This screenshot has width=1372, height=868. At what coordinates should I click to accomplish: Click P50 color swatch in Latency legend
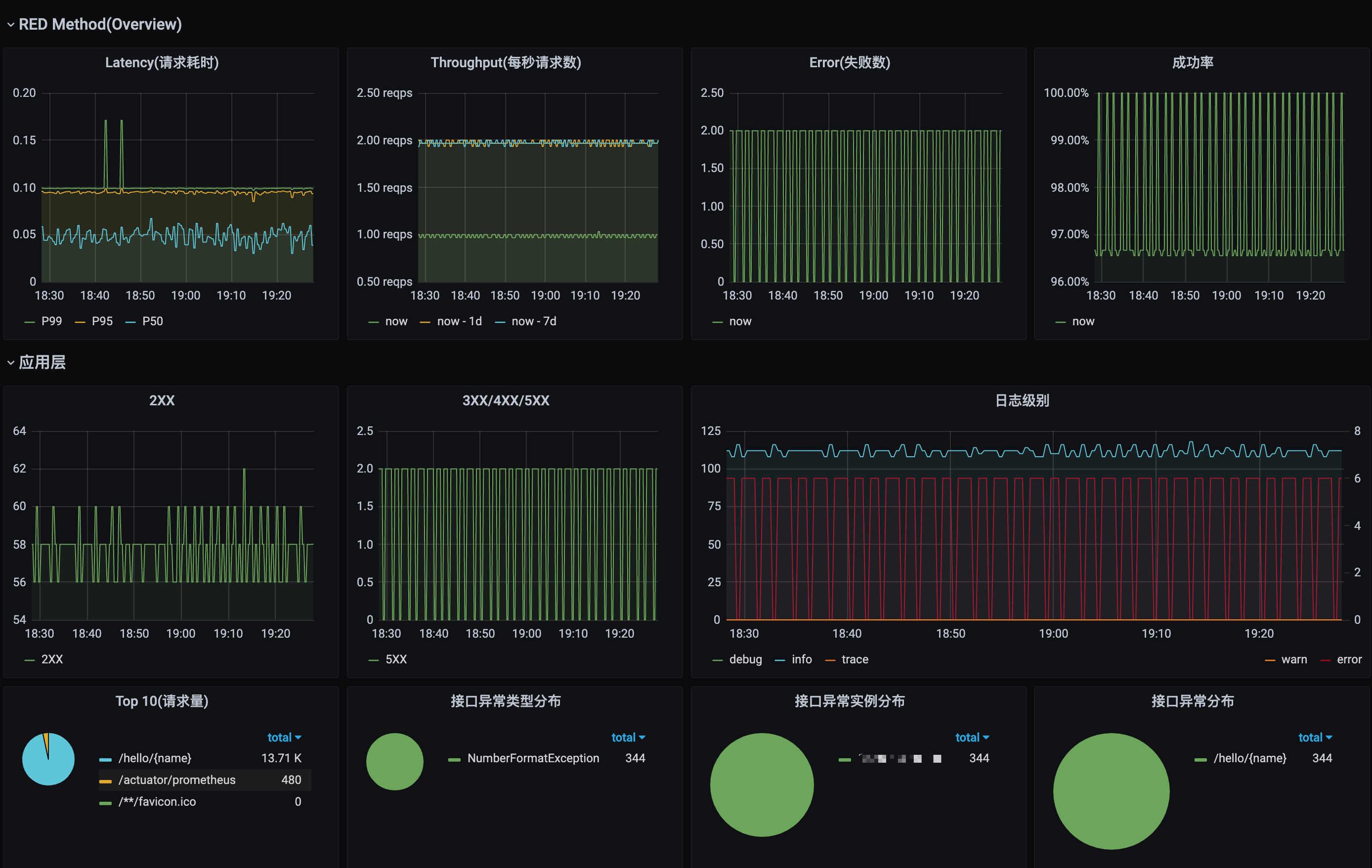pyautogui.click(x=130, y=323)
